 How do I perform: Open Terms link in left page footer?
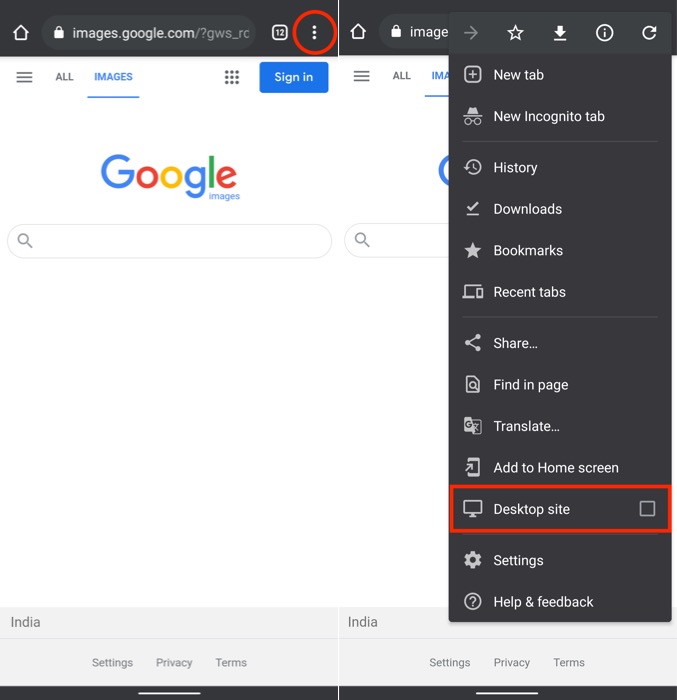click(x=231, y=662)
